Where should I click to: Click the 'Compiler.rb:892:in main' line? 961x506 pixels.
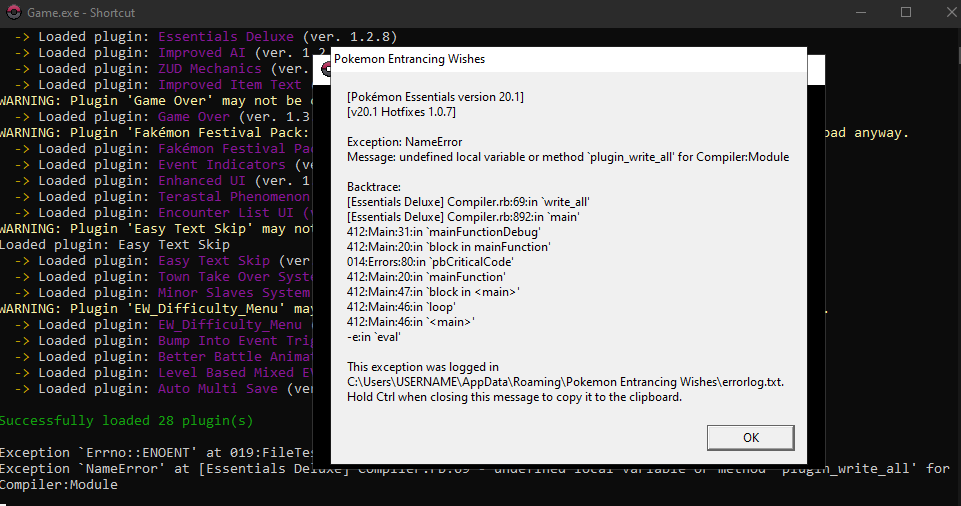(463, 217)
